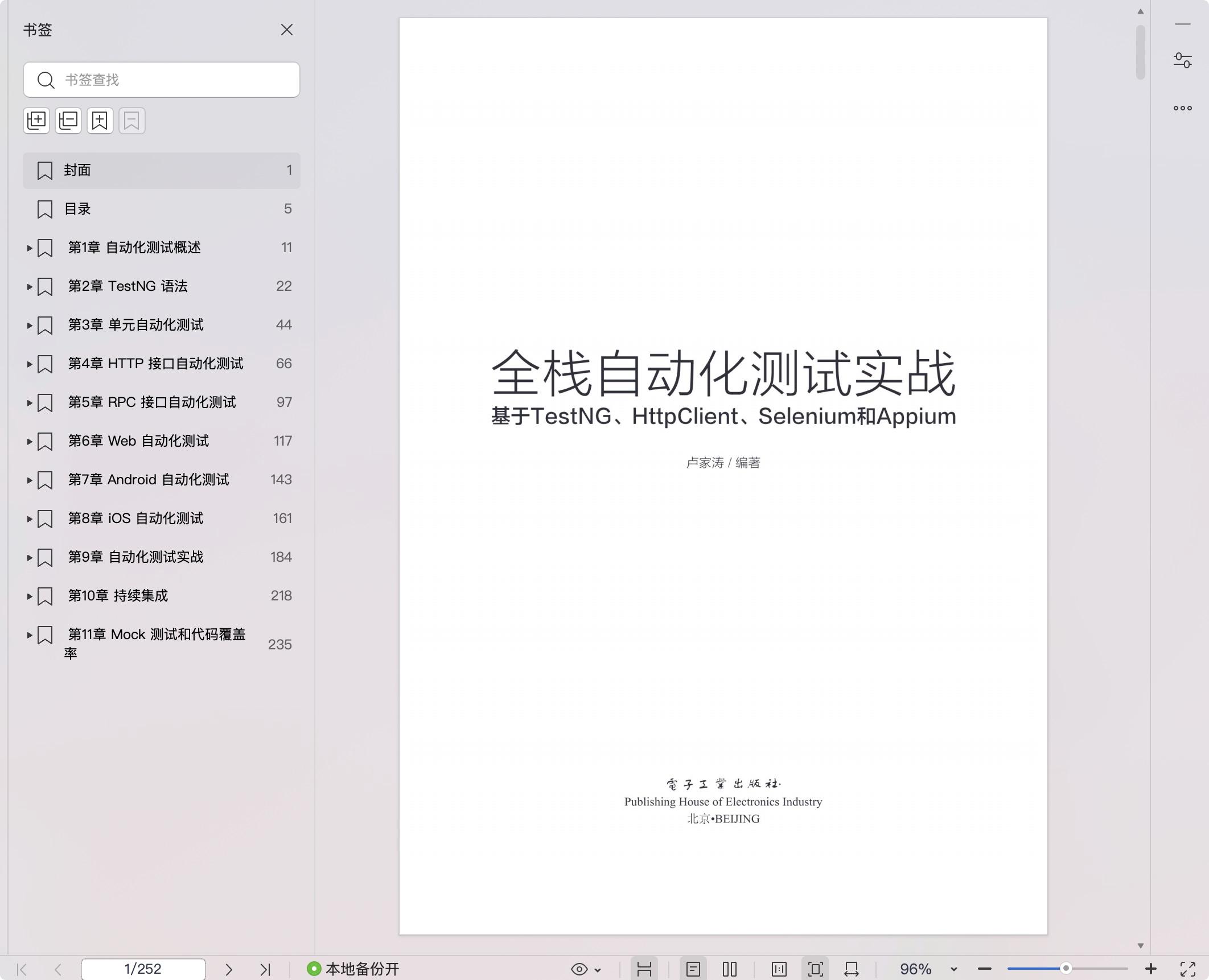The width and height of the screenshot is (1209, 980).
Task: Open the 目录 bookmark
Action: coord(162,209)
